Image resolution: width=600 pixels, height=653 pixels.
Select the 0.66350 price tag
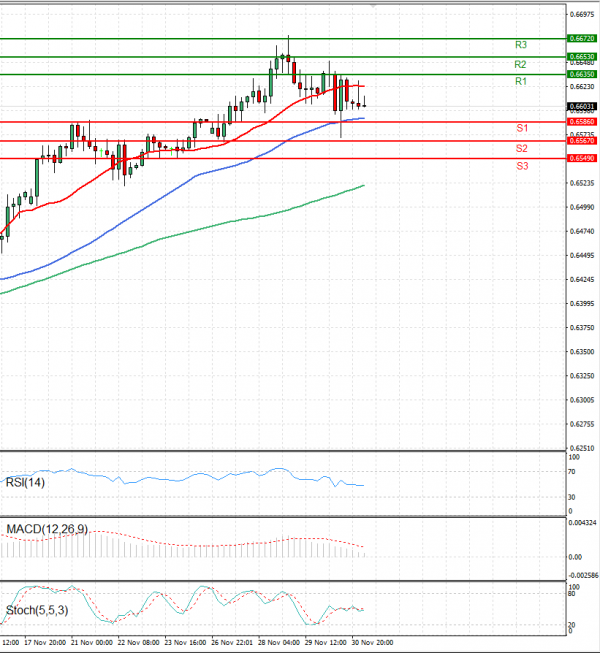click(x=582, y=74)
